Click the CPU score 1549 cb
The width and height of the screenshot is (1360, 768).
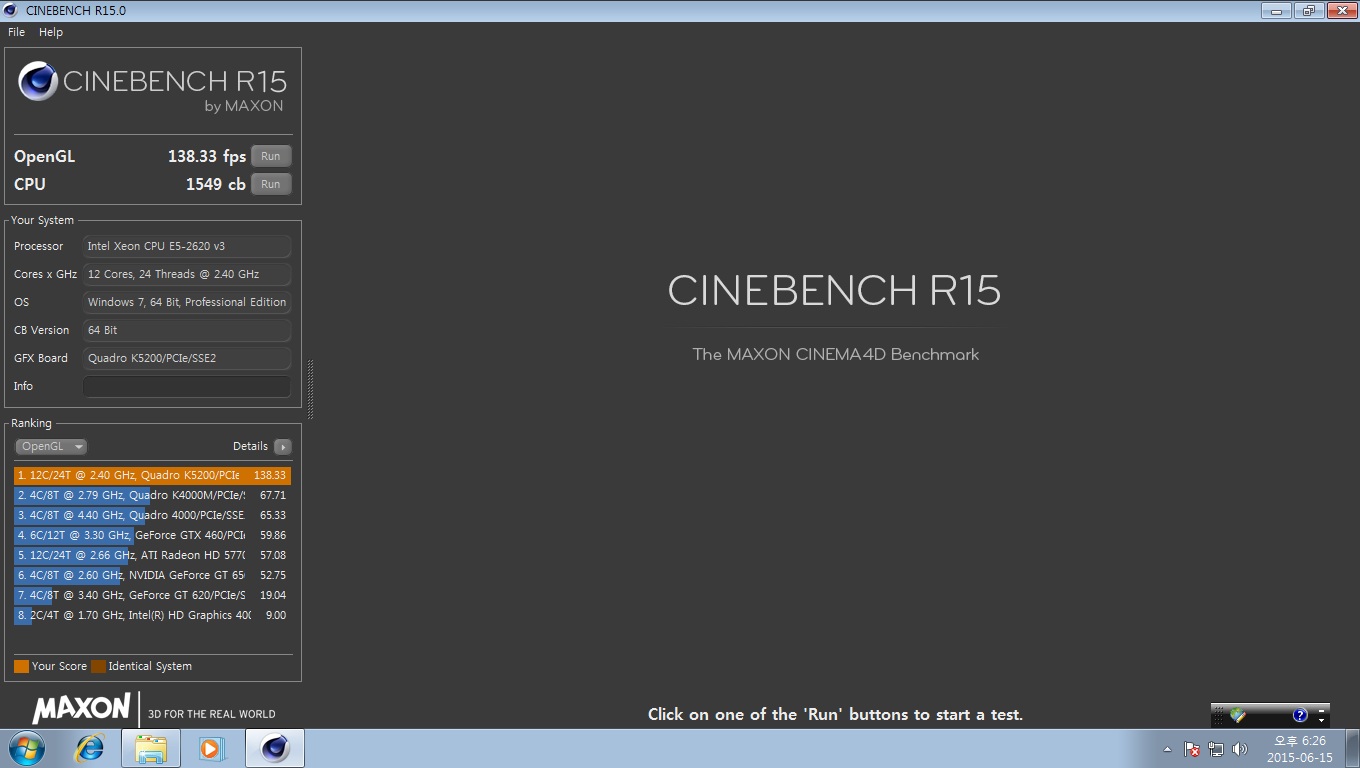(x=215, y=184)
